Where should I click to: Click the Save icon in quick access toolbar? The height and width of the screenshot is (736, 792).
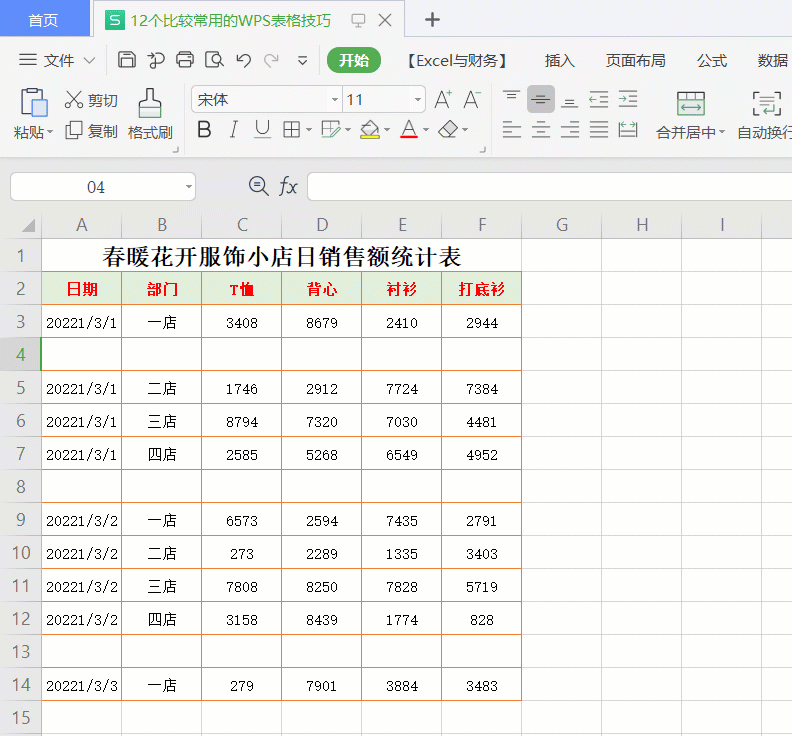(127, 60)
